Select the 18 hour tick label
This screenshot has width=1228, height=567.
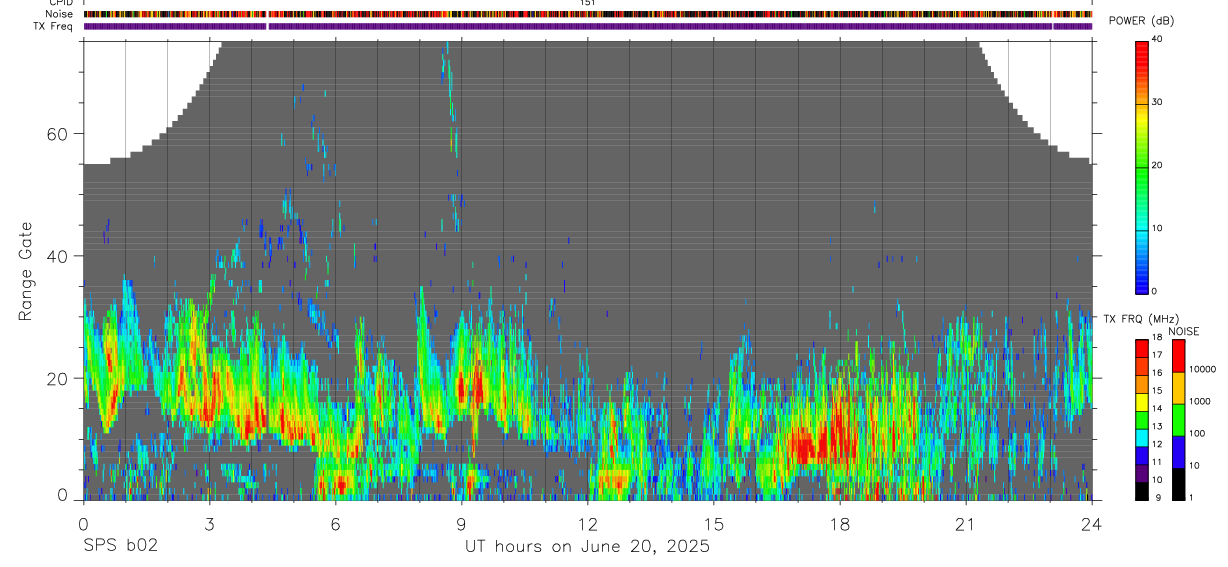[840, 524]
